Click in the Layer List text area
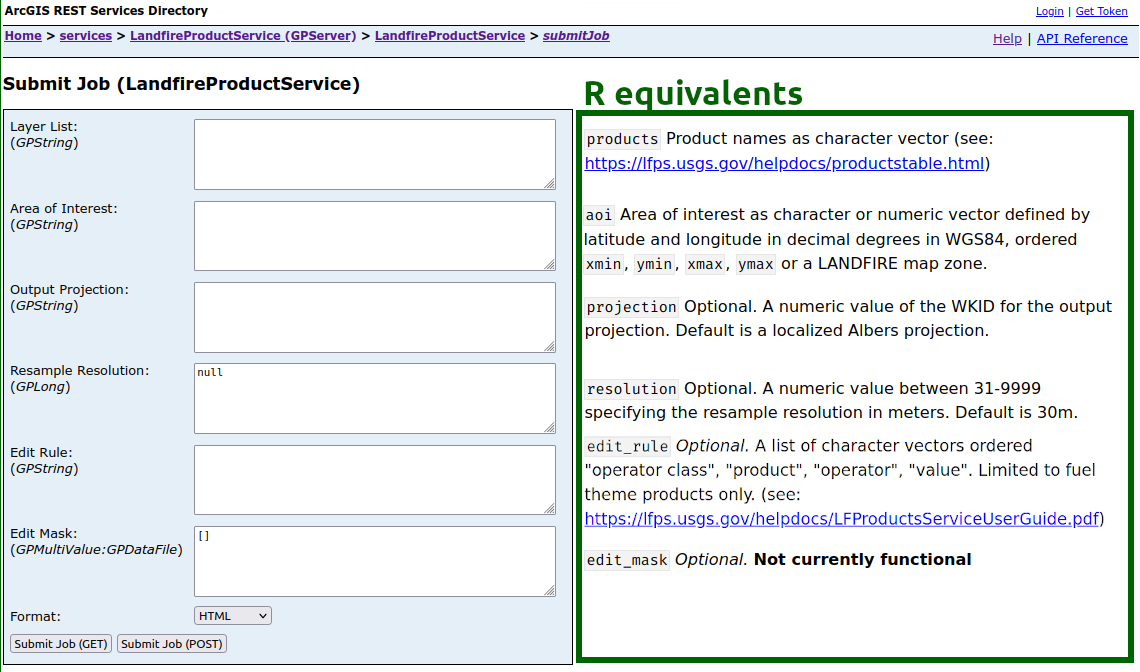This screenshot has width=1140, height=672. coord(374,154)
